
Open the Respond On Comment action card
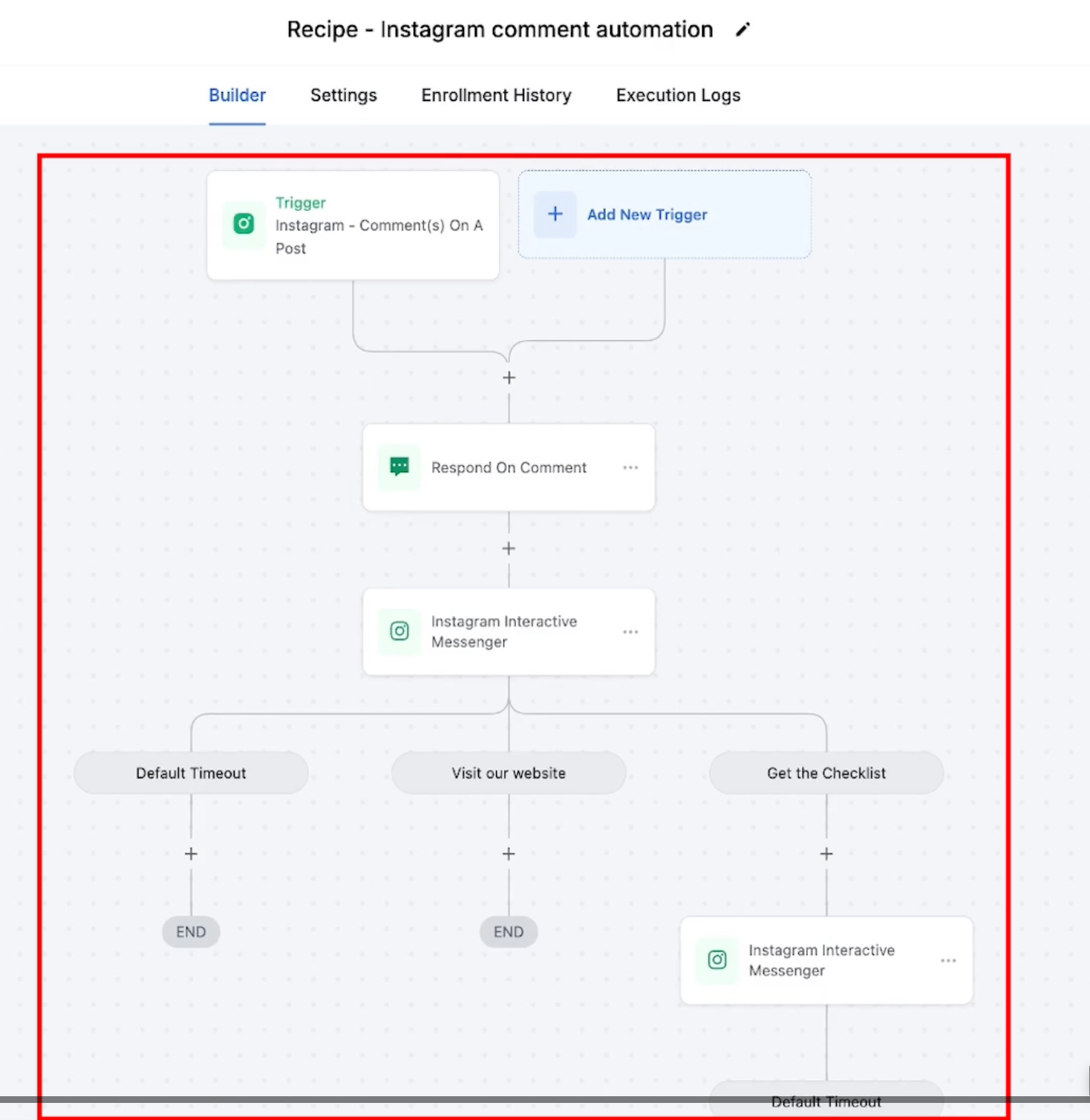(x=509, y=467)
